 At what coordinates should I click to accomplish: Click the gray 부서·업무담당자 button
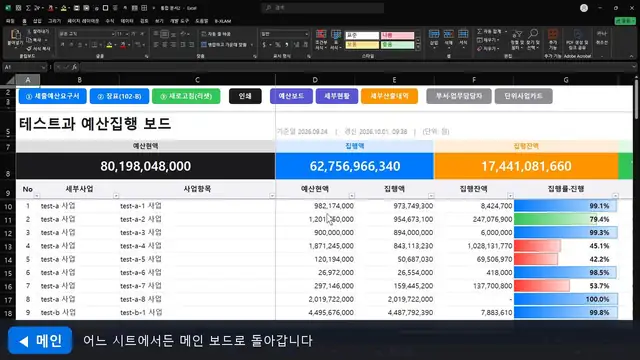[x=459, y=96]
